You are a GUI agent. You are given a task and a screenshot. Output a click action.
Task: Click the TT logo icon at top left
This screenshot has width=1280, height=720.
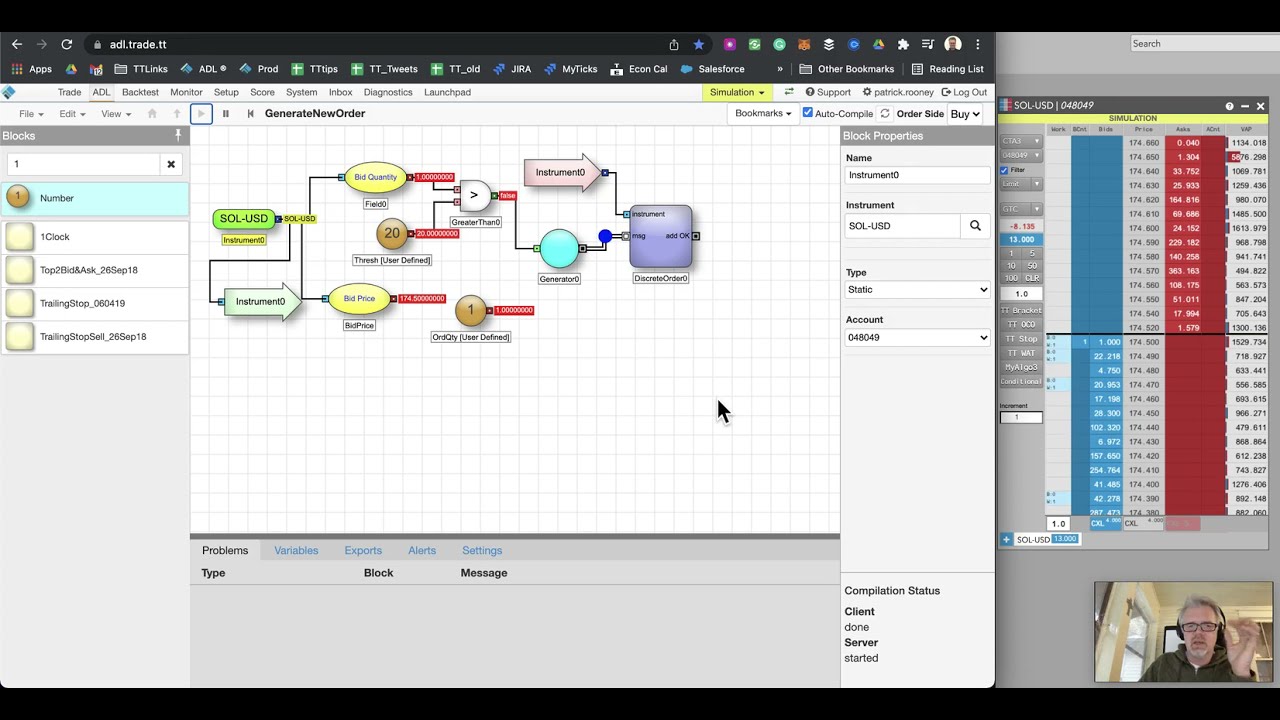9,92
